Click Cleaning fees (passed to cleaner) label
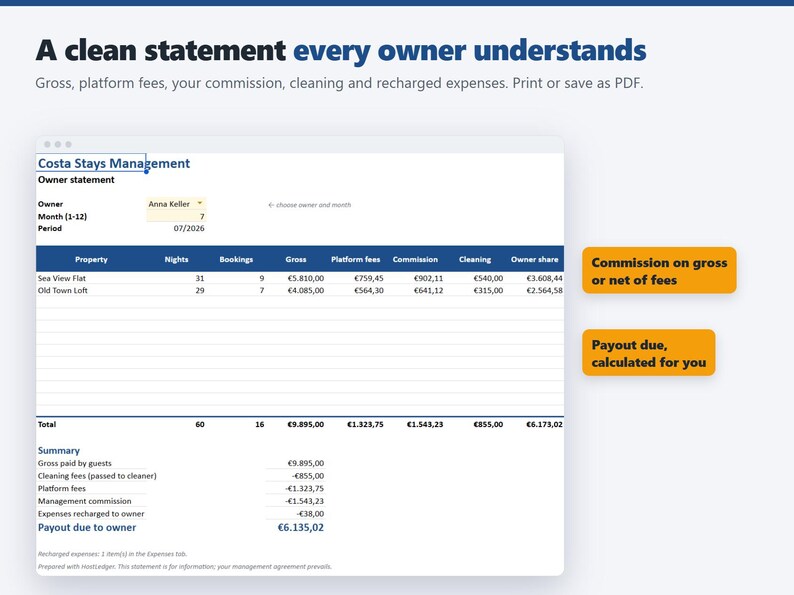Screen dimensions: 794x595 pos(97,475)
